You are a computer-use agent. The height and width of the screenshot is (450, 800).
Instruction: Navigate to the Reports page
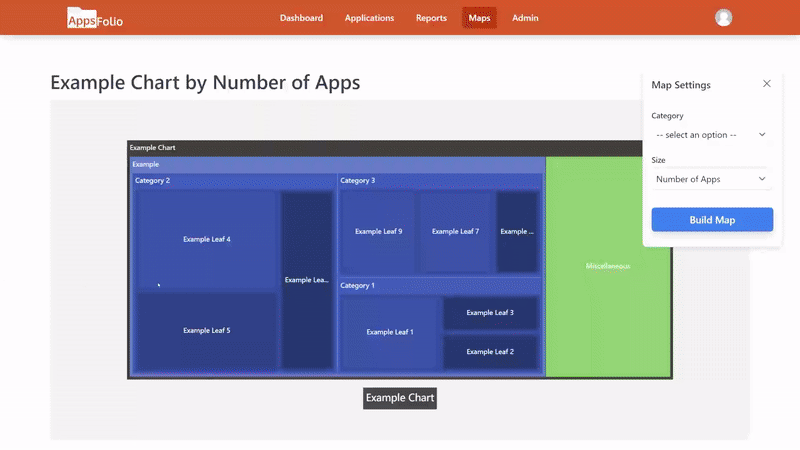coord(431,18)
